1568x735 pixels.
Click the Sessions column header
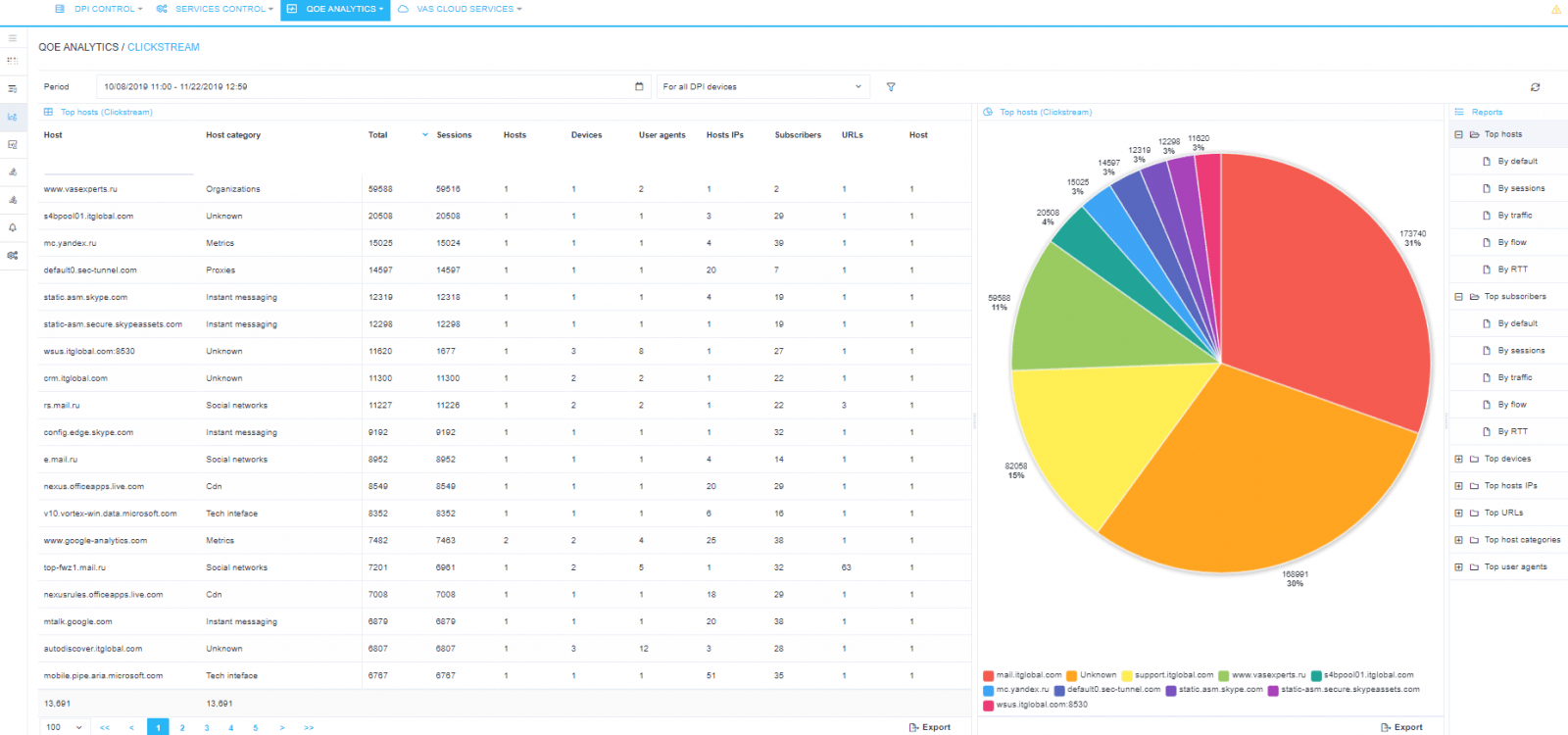[x=454, y=135]
